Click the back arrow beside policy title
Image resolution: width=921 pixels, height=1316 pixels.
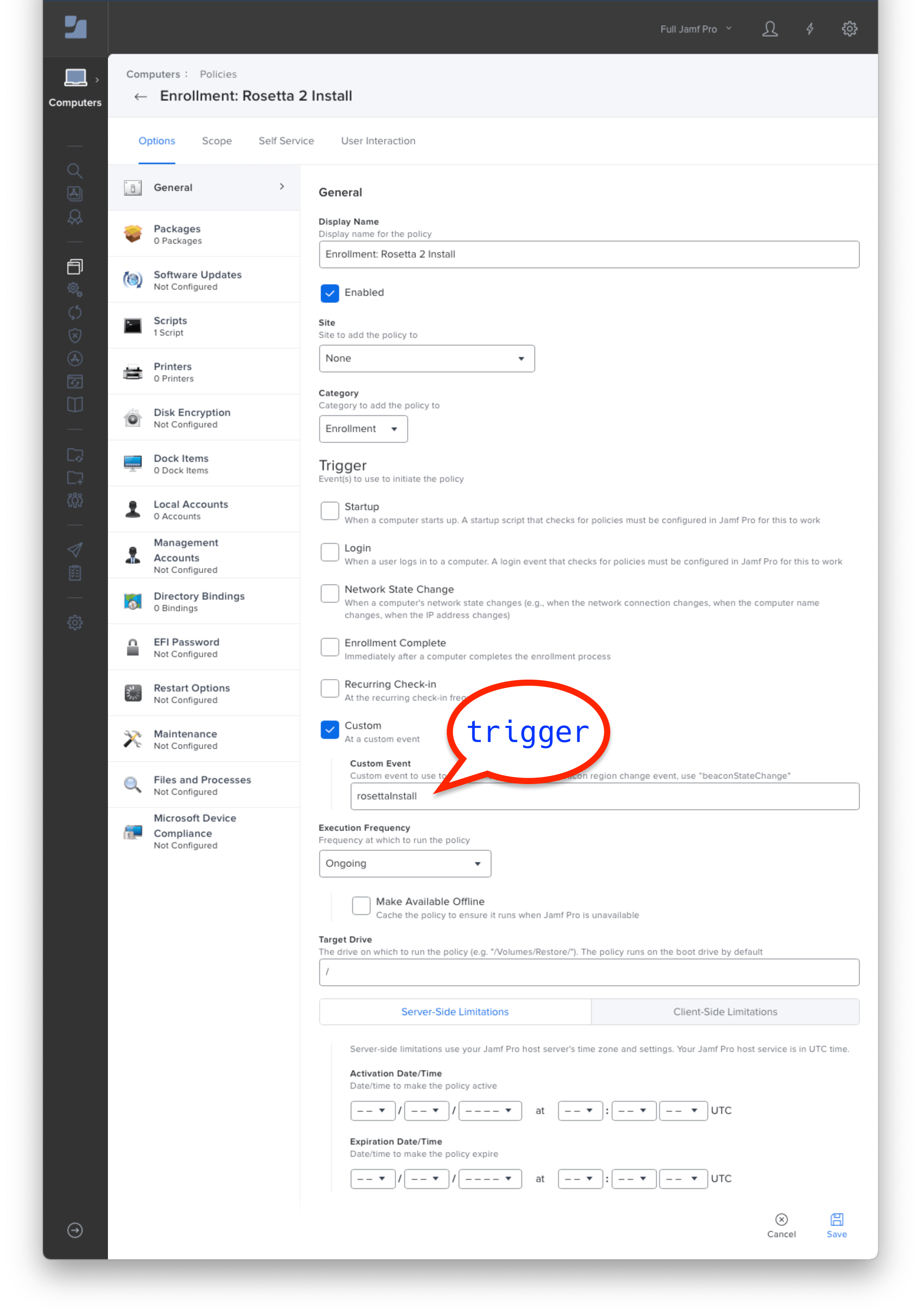(x=140, y=97)
